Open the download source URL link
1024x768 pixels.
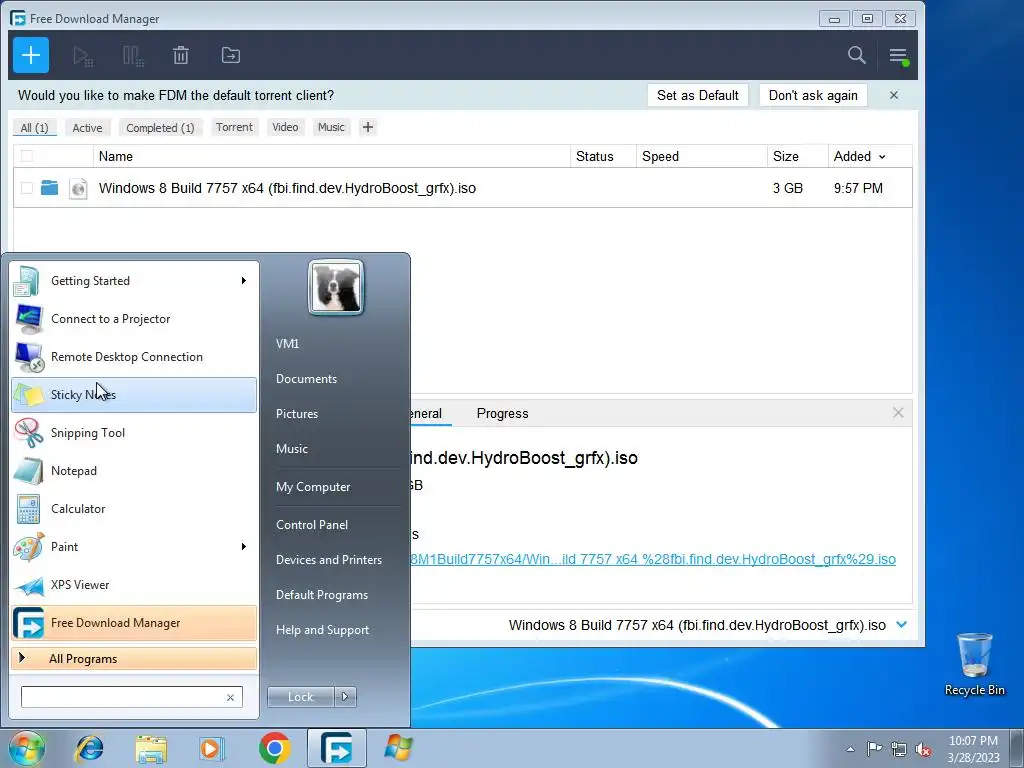coord(653,559)
